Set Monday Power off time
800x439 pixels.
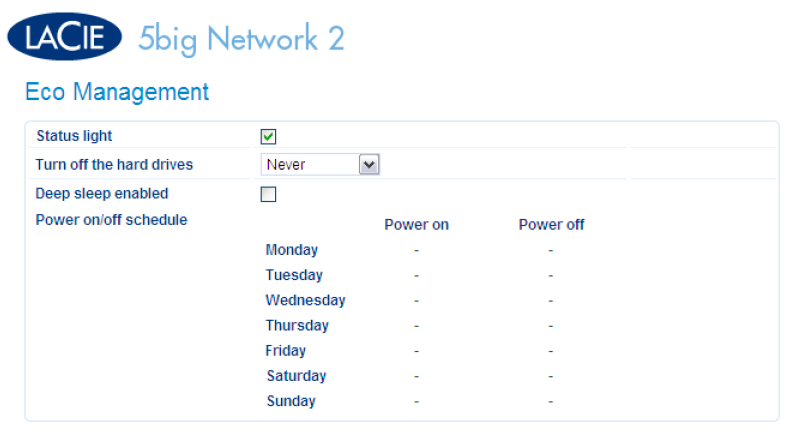point(551,251)
